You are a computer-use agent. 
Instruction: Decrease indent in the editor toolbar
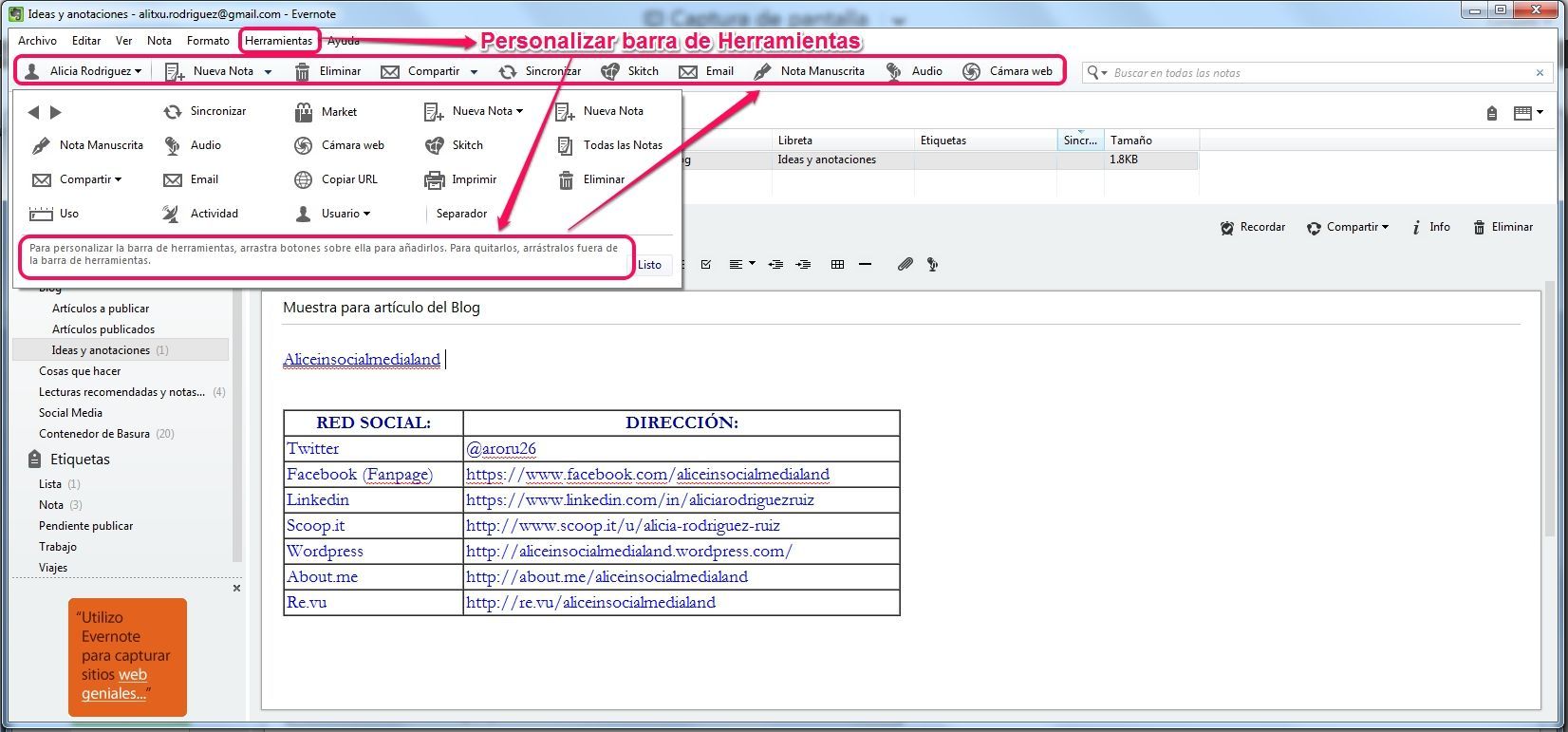click(775, 265)
